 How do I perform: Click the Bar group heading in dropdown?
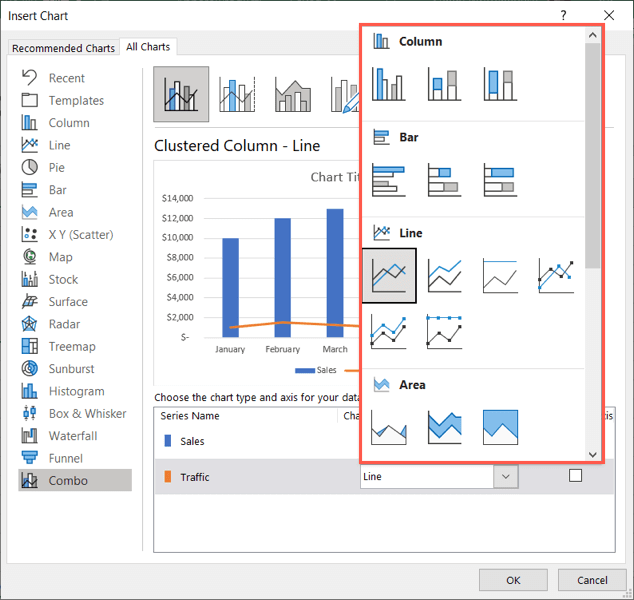(409, 137)
